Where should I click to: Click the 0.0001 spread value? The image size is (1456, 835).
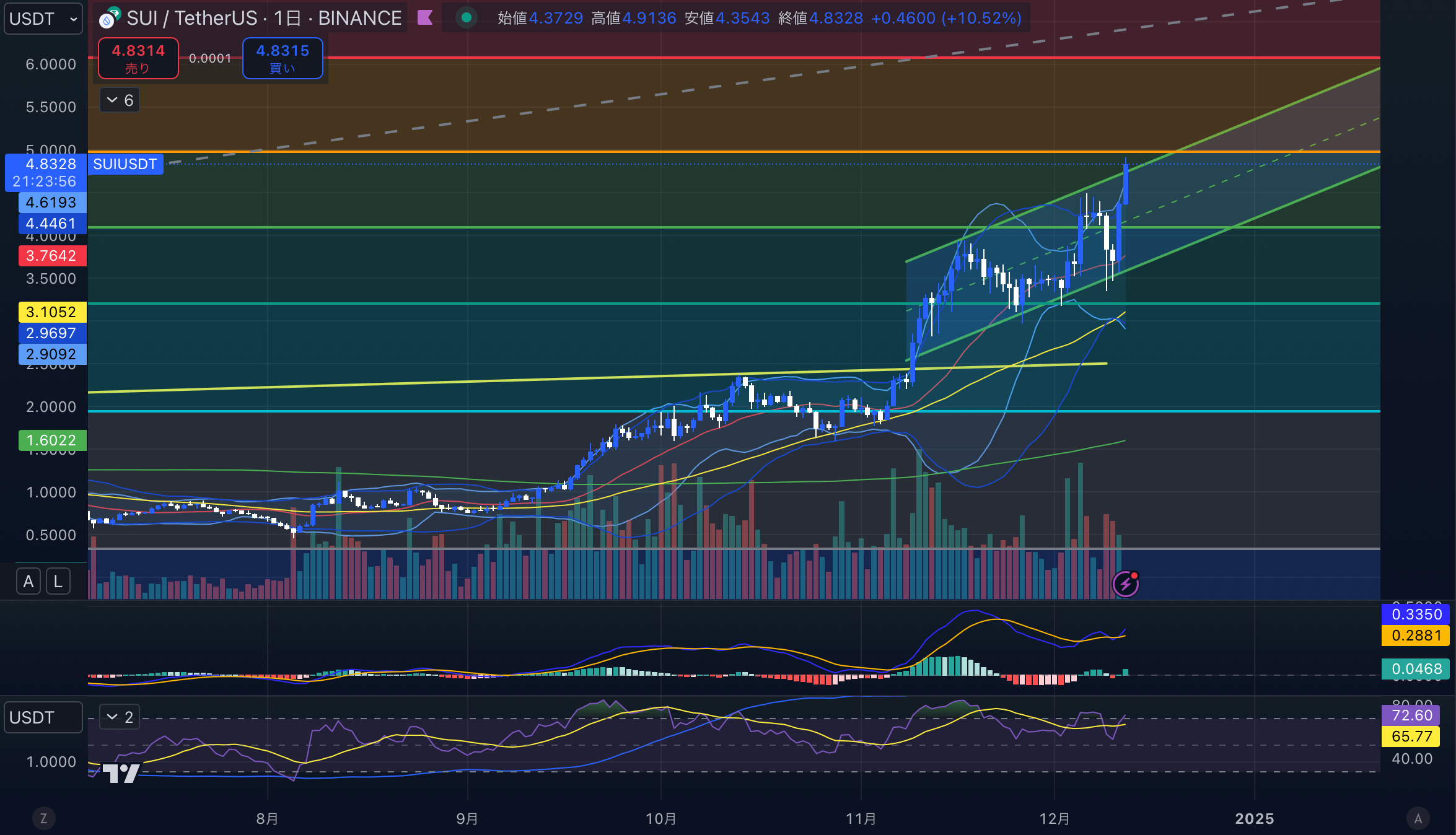tap(210, 58)
